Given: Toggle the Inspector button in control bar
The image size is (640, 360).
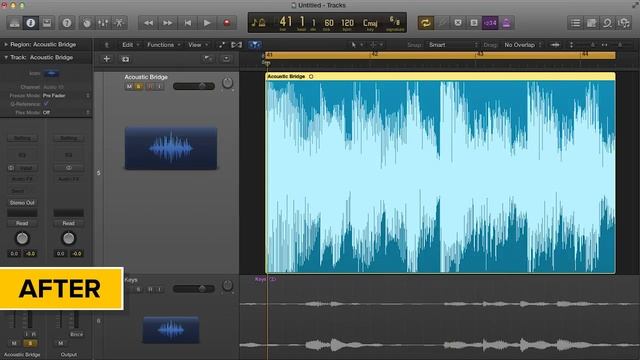Looking at the screenshot, I should [x=31, y=23].
